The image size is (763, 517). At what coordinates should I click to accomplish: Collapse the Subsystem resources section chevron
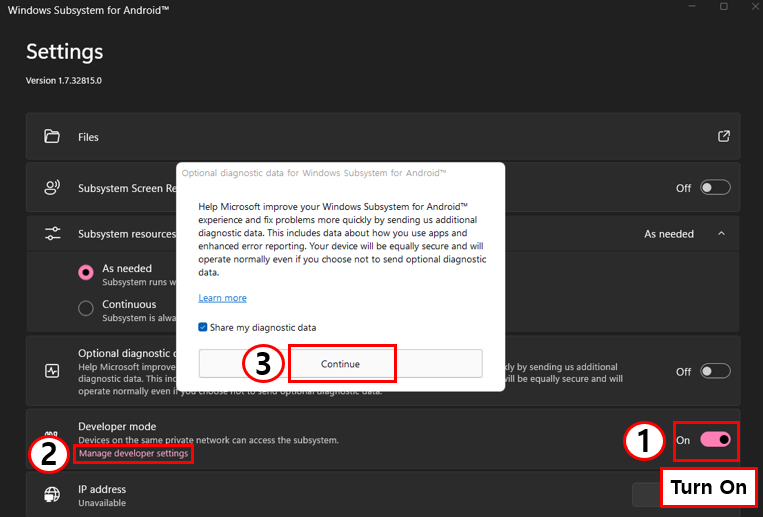pyautogui.click(x=721, y=234)
